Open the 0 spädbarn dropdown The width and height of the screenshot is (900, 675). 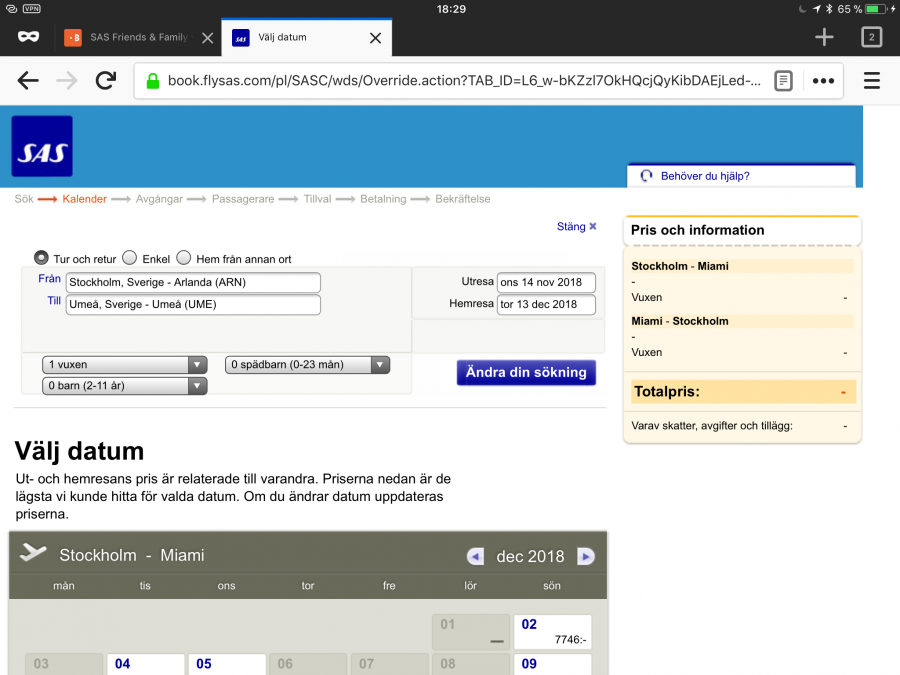coord(307,365)
